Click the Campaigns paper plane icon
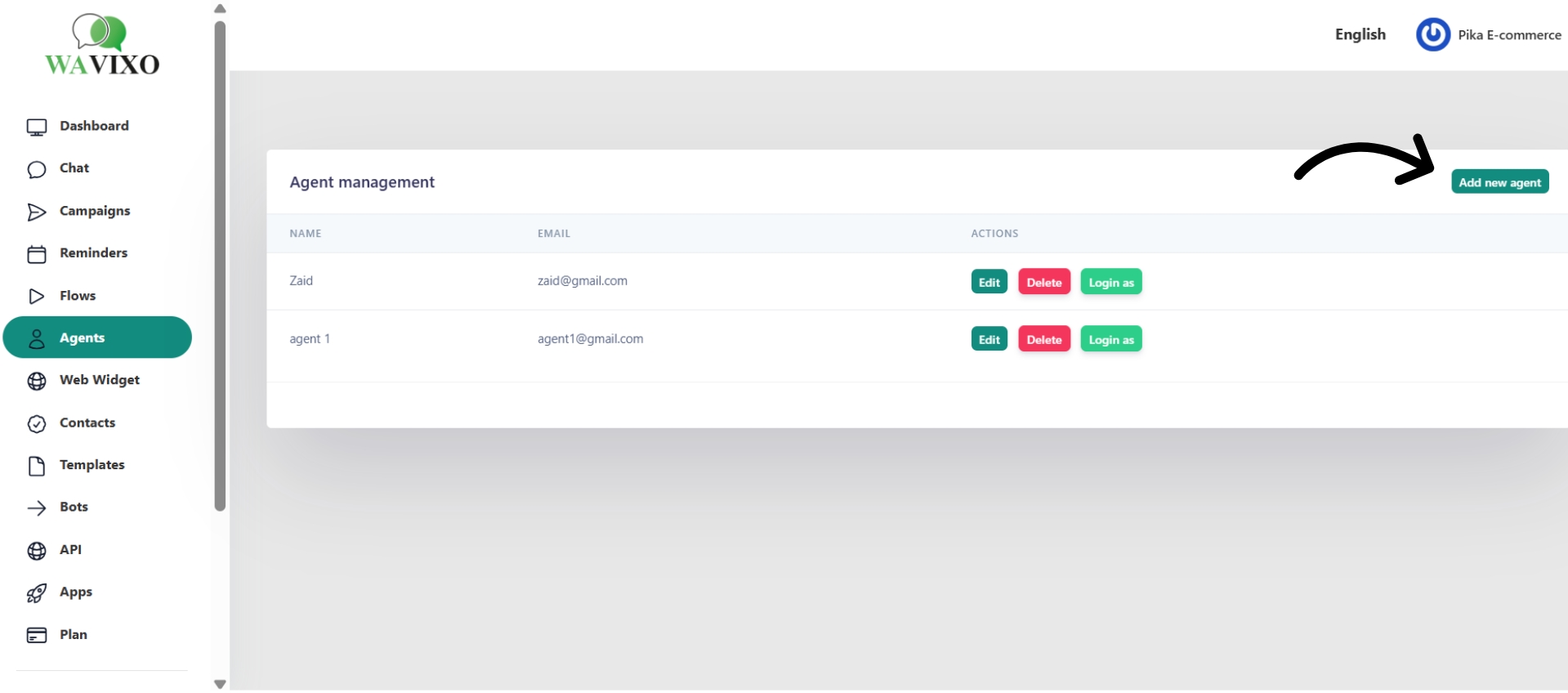Image resolution: width=1568 pixels, height=693 pixels. coord(37,212)
